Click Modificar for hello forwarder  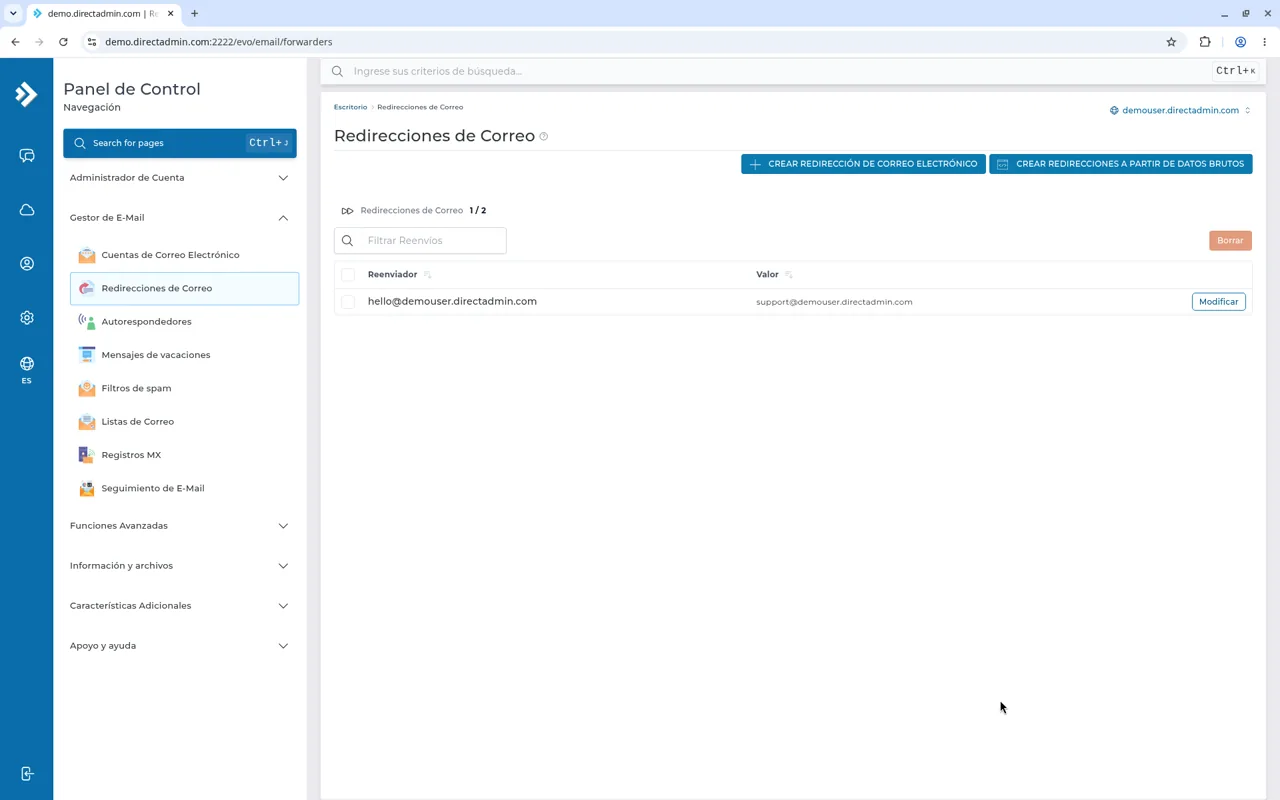[x=1218, y=302]
